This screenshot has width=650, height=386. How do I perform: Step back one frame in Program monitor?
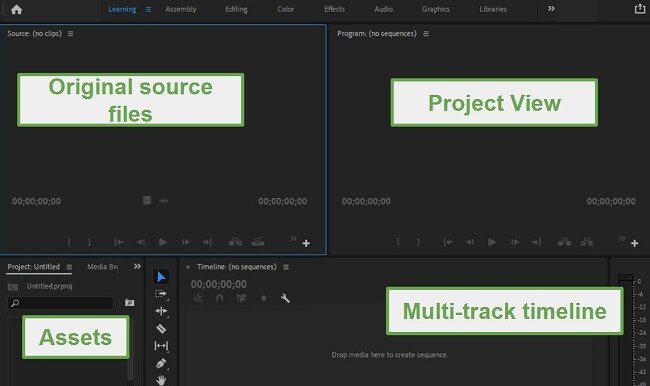pos(470,242)
